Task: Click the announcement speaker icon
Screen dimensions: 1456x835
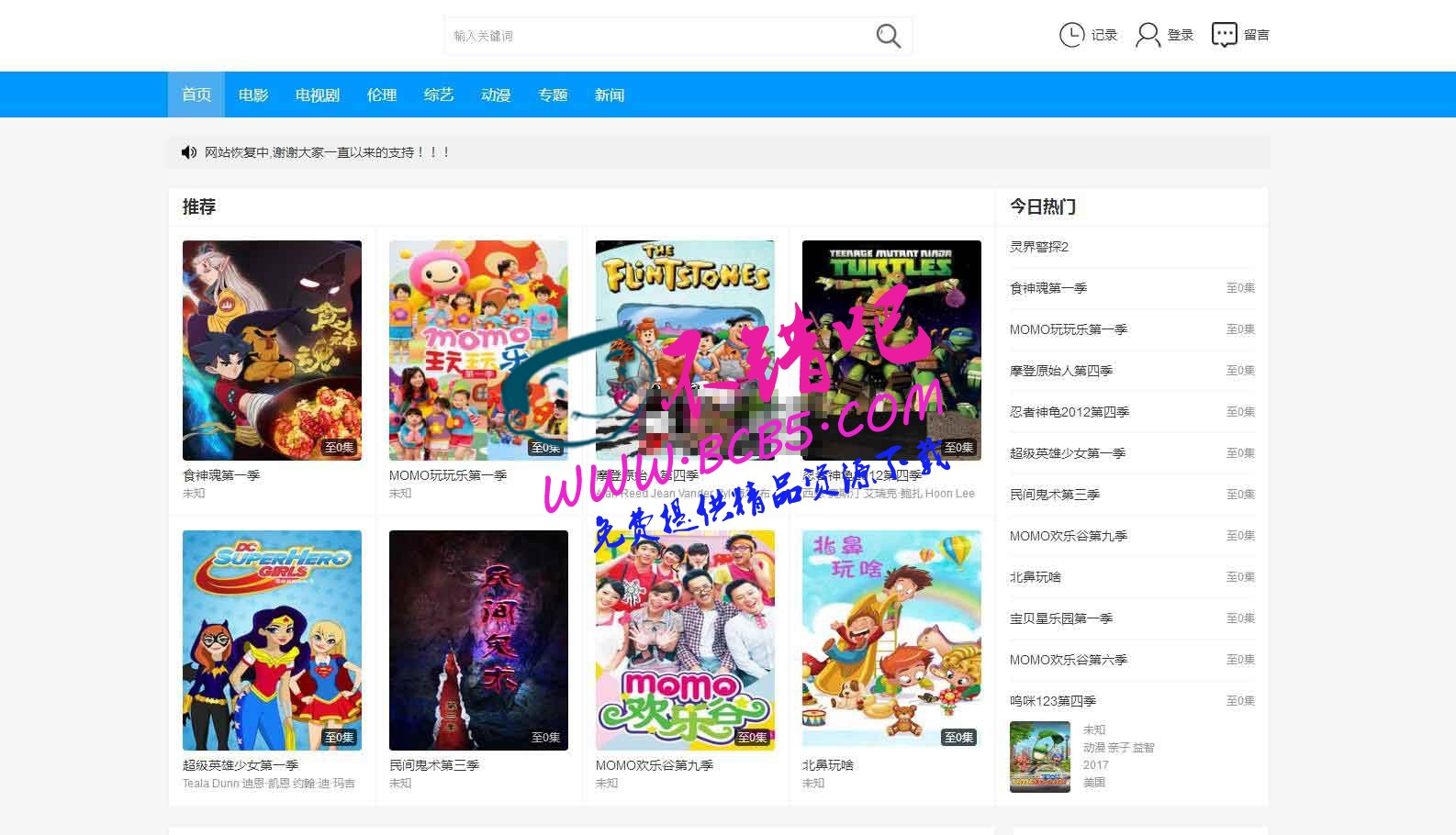Action: 189,152
